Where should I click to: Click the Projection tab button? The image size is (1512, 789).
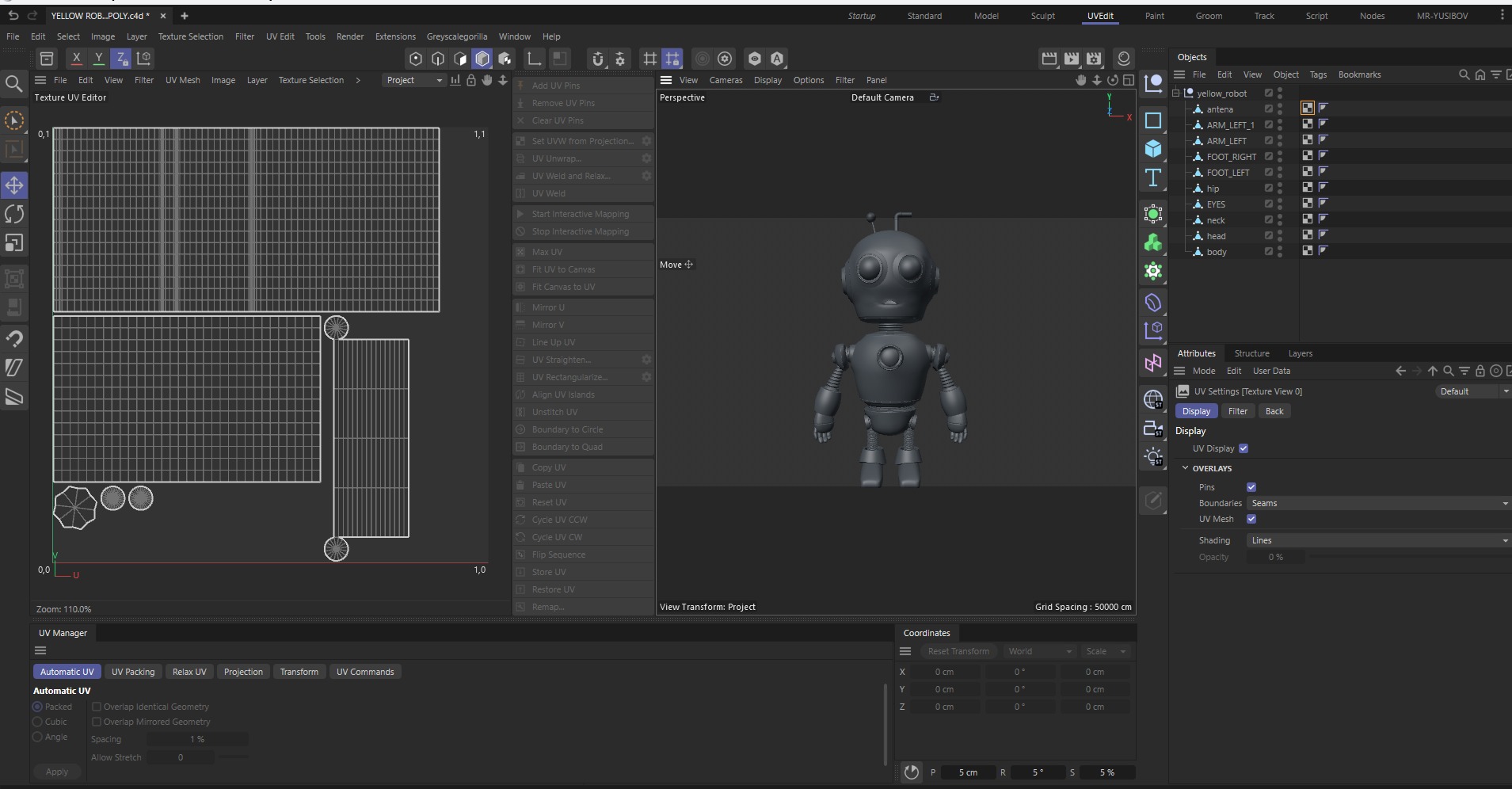pyautogui.click(x=243, y=672)
